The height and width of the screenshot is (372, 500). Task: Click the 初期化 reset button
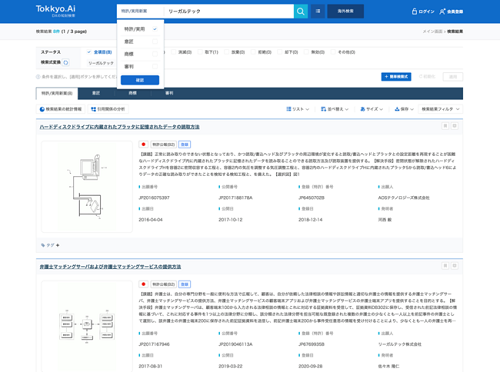427,77
